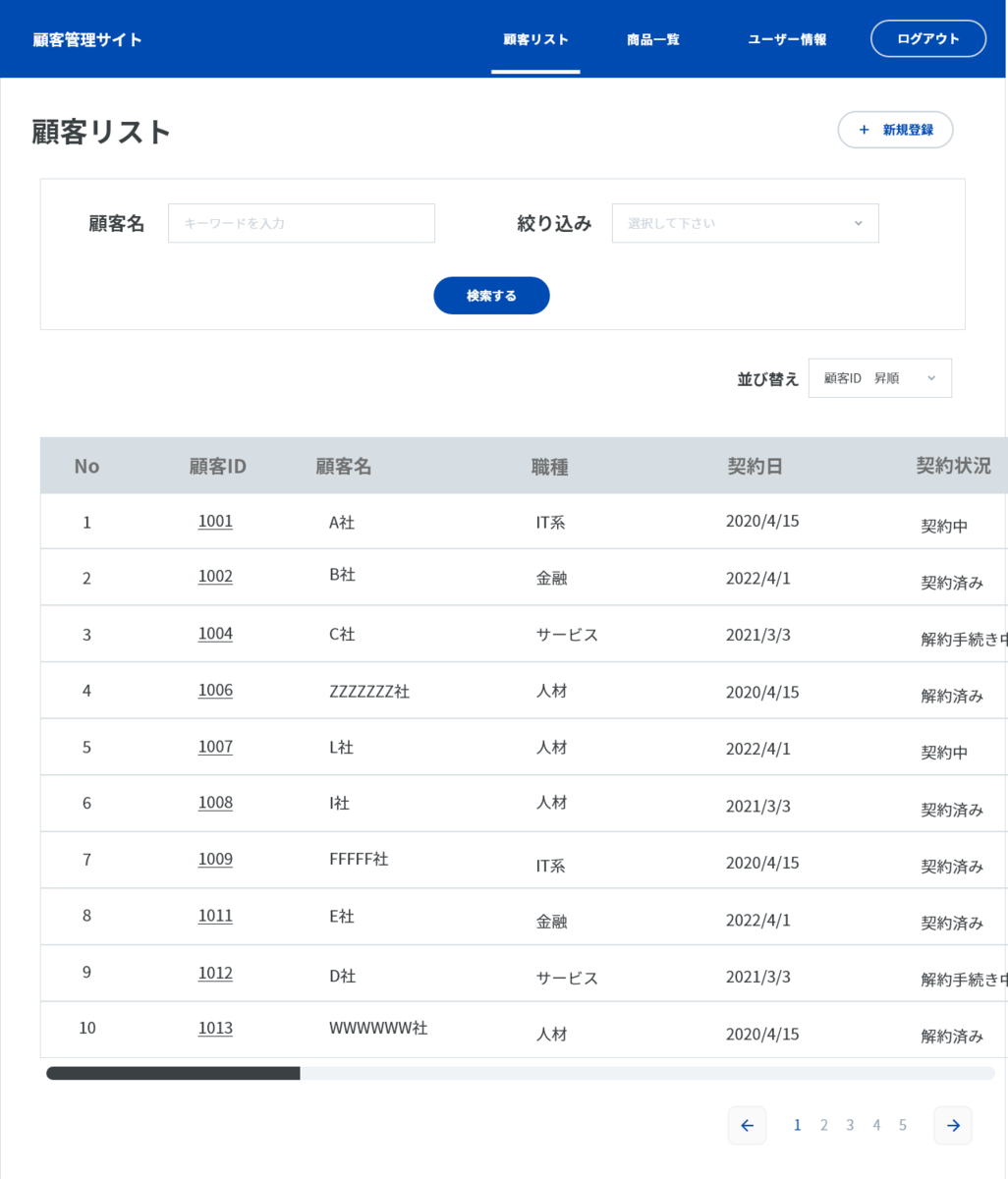Click the right arrow pagination icon

pyautogui.click(x=953, y=1125)
